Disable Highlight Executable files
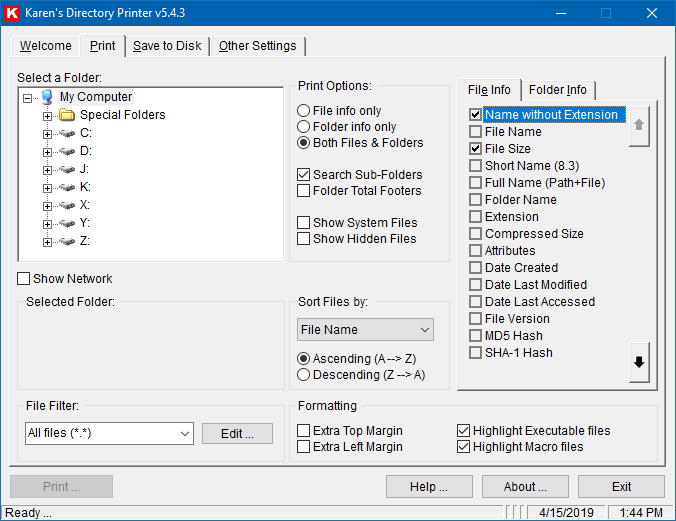Screen dimensions: 676x521 coord(463,431)
